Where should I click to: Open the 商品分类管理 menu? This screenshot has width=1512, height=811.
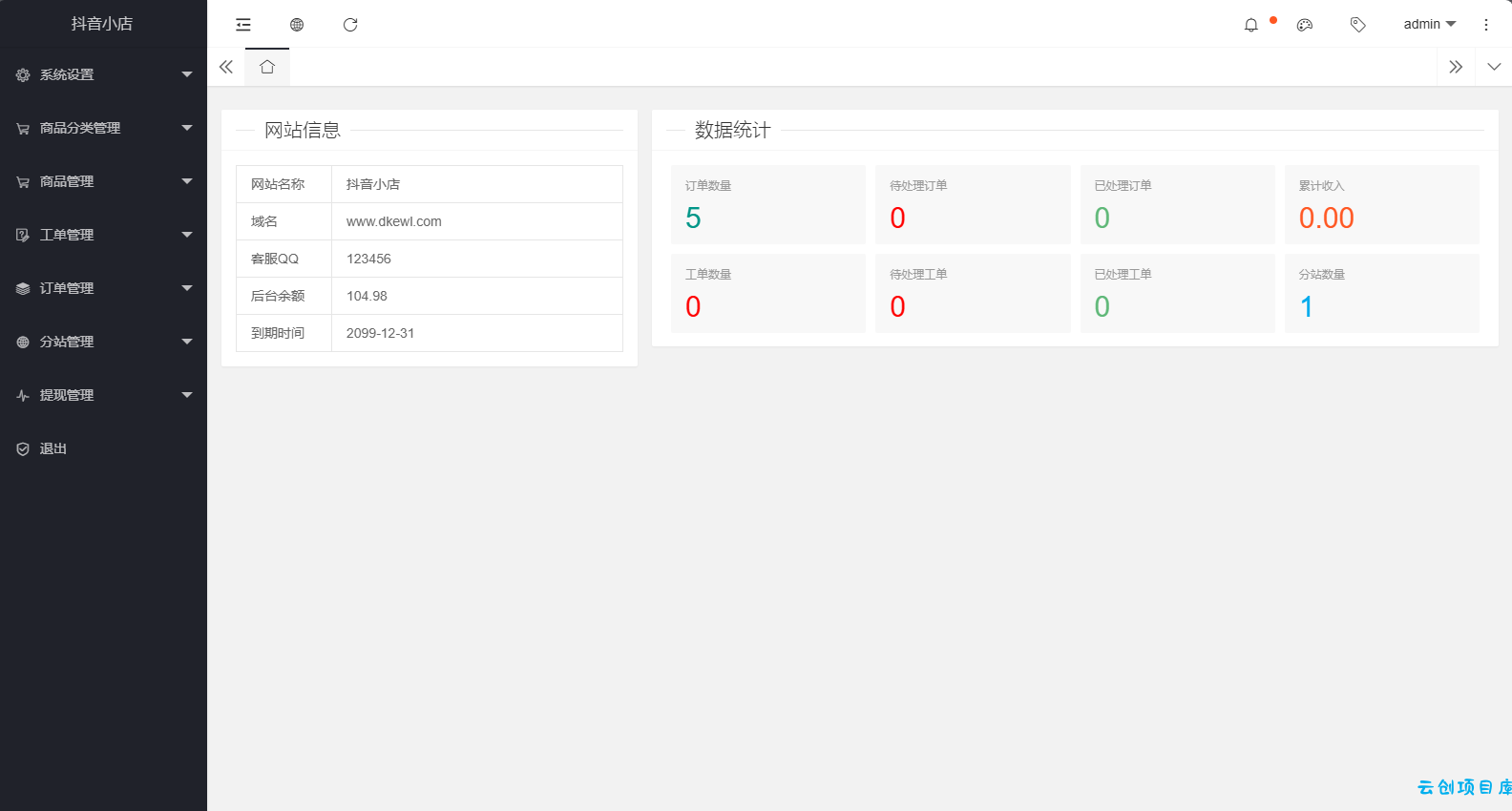coord(103,128)
